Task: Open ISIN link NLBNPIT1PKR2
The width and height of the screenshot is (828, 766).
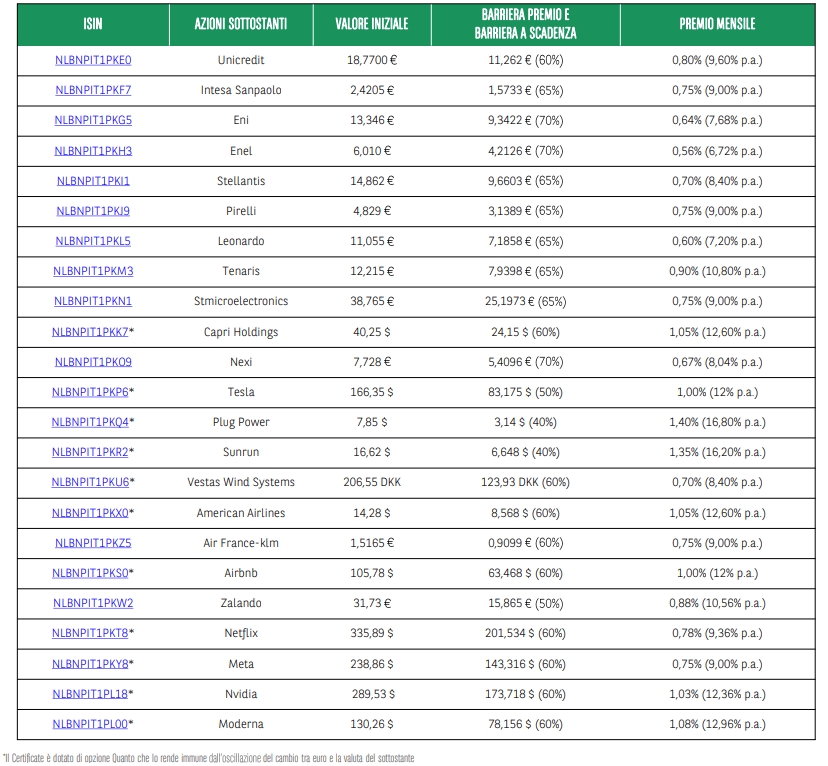Action: [x=90, y=452]
